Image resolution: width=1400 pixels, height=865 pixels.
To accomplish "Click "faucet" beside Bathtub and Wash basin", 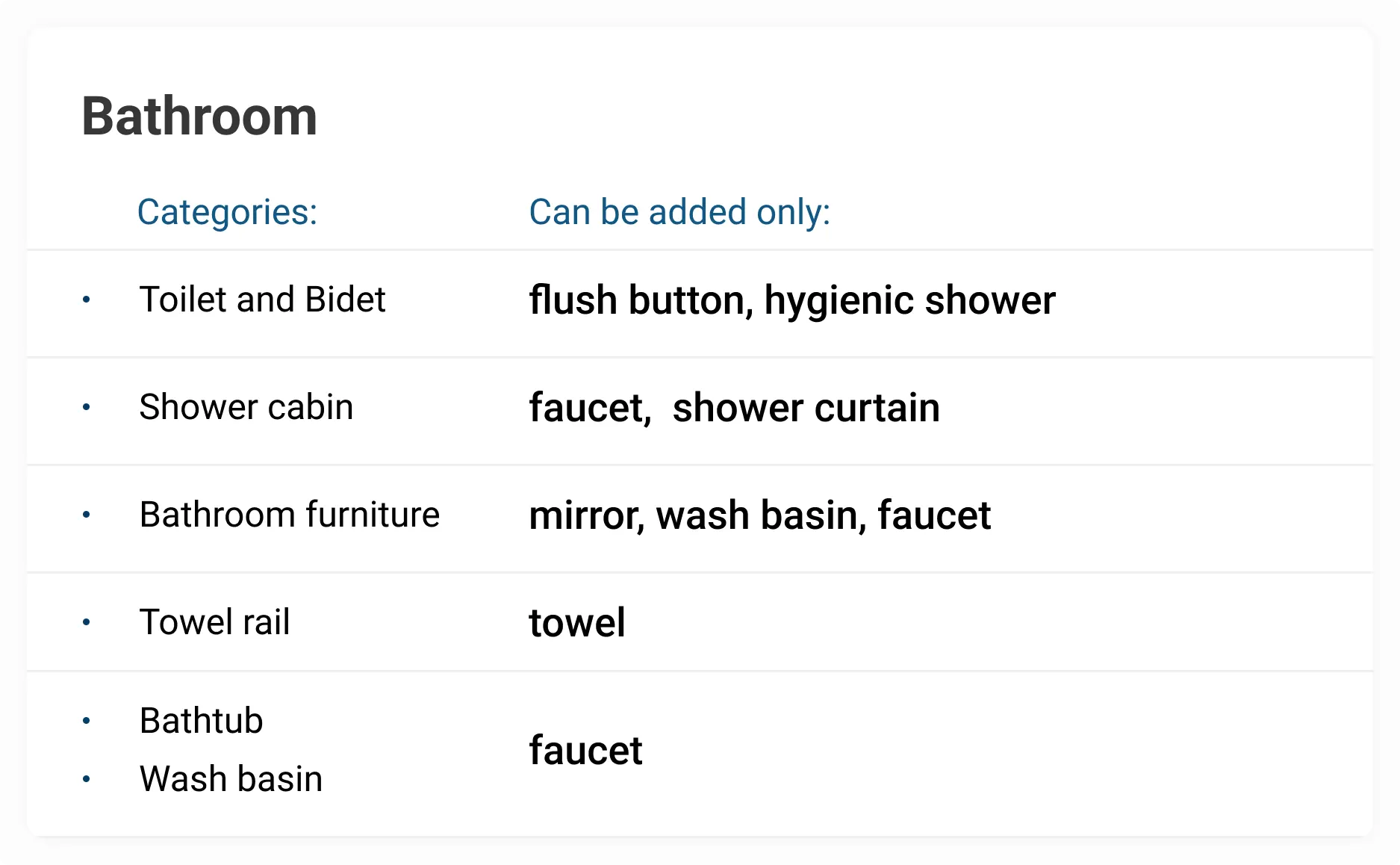I will pyautogui.click(x=585, y=750).
